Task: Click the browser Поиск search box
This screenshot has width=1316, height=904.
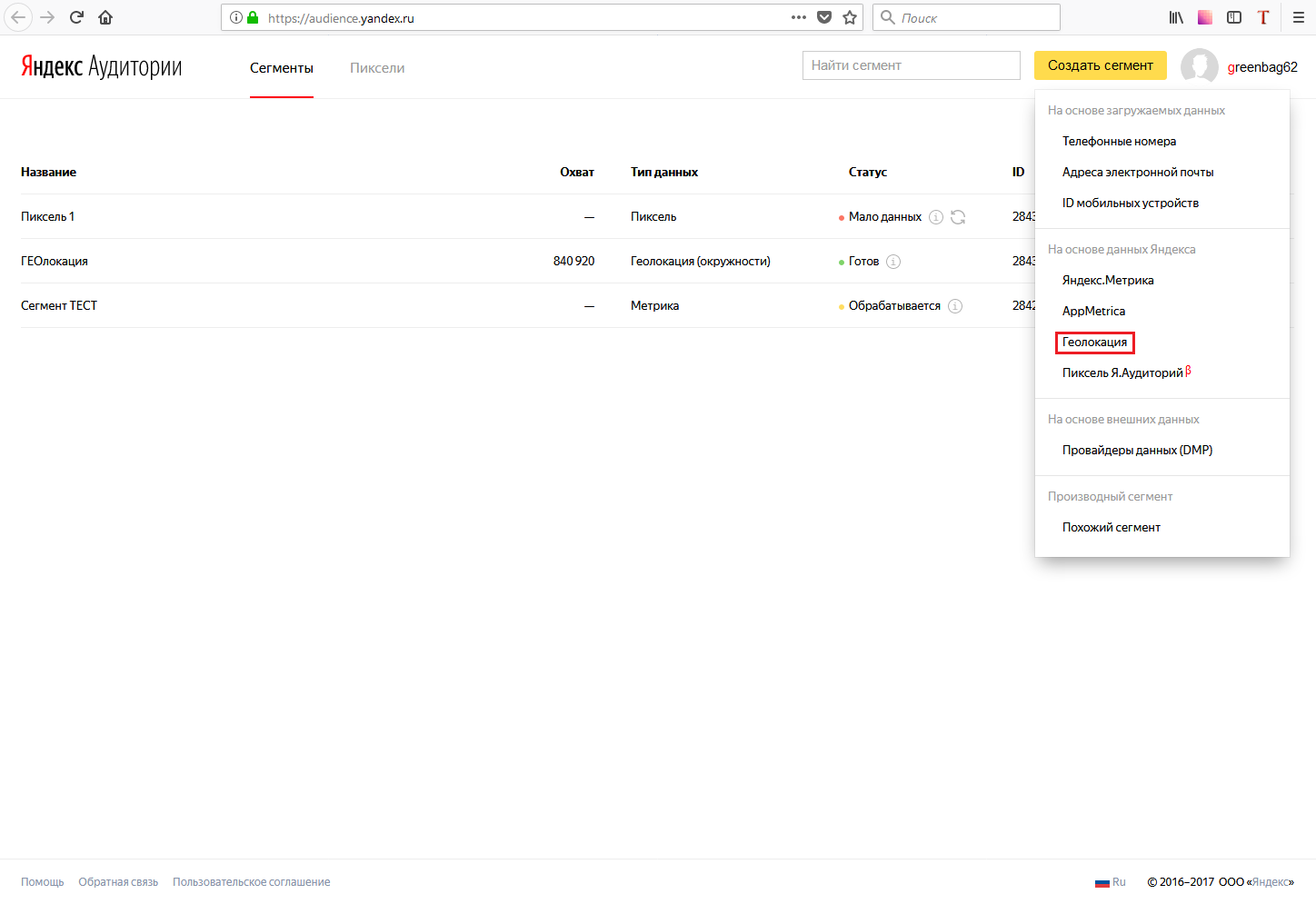Action: [x=966, y=17]
